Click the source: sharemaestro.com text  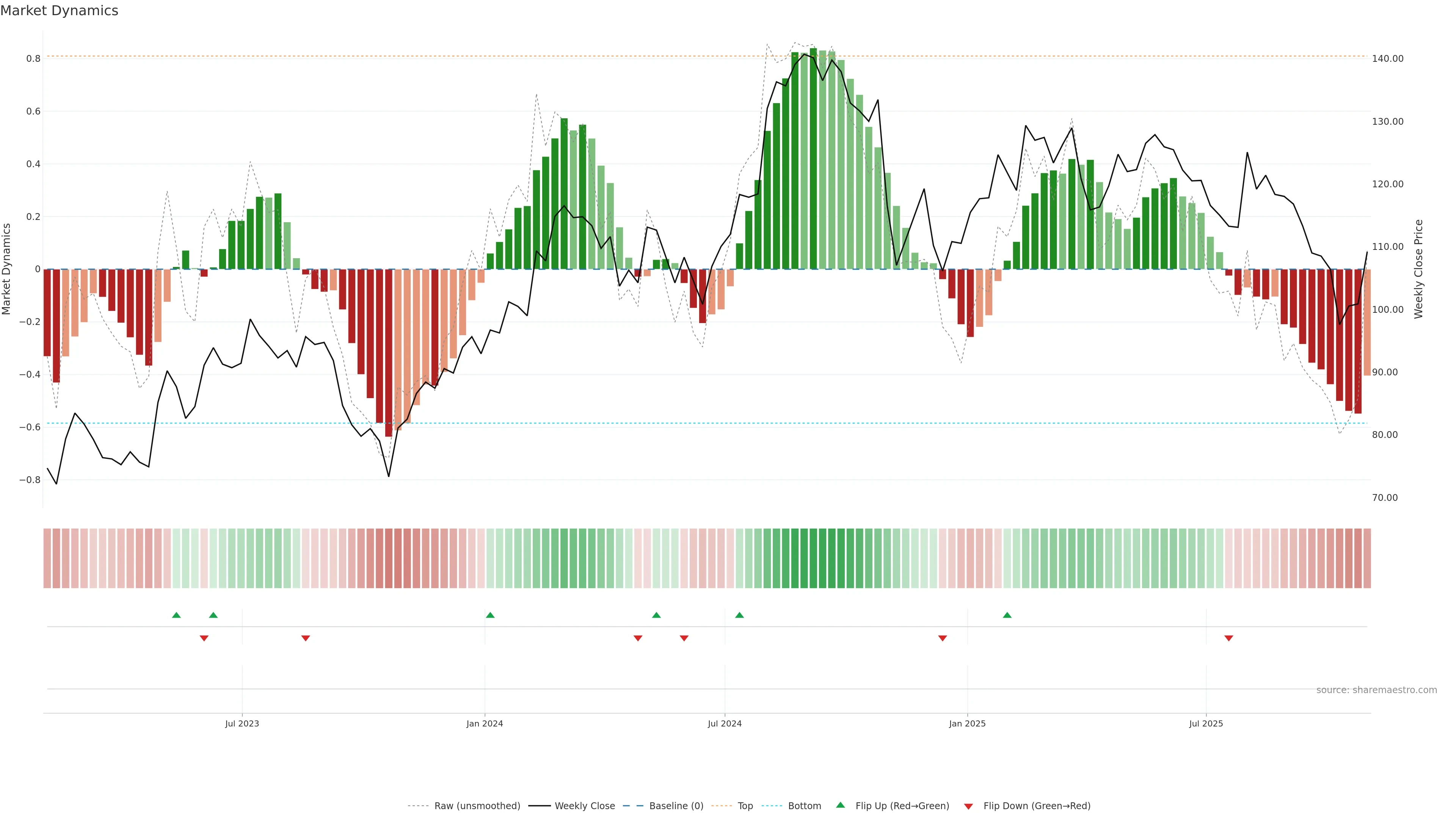1376,690
